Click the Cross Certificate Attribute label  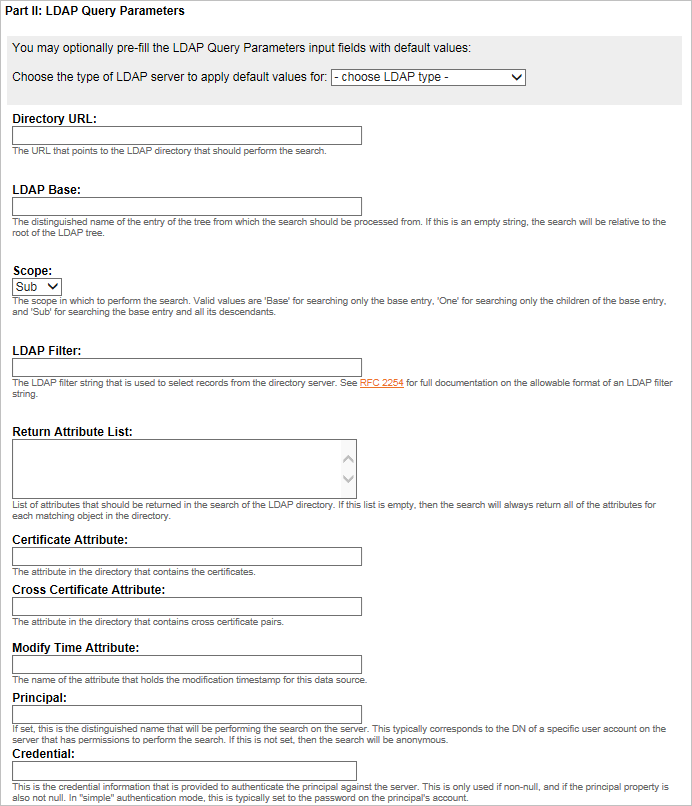88,590
